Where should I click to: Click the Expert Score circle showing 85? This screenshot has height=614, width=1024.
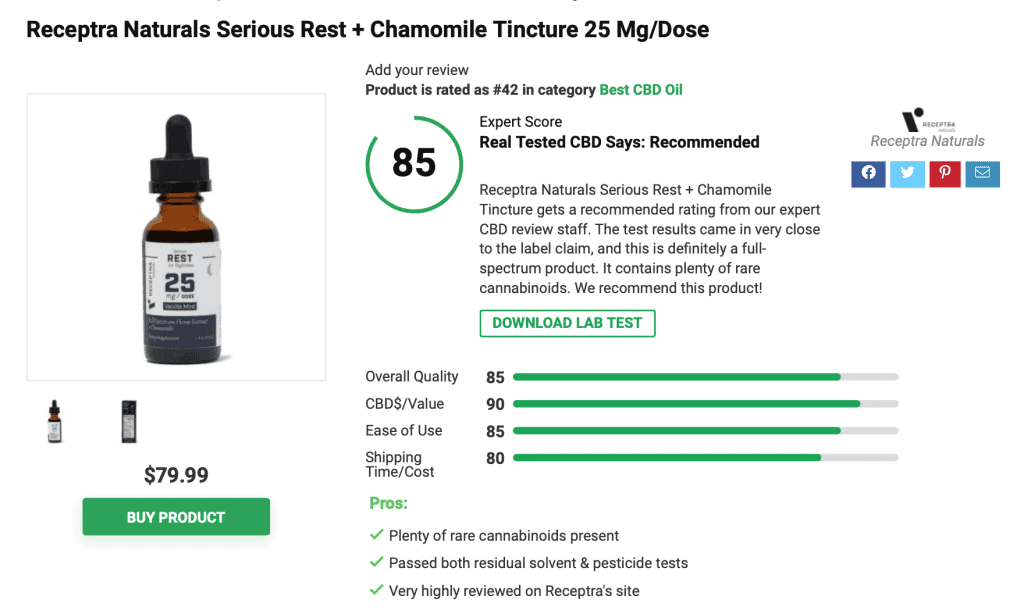[x=414, y=162]
